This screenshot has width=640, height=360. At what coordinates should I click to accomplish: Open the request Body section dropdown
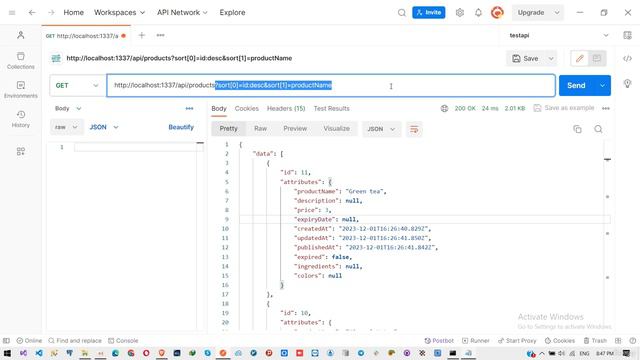point(68,109)
